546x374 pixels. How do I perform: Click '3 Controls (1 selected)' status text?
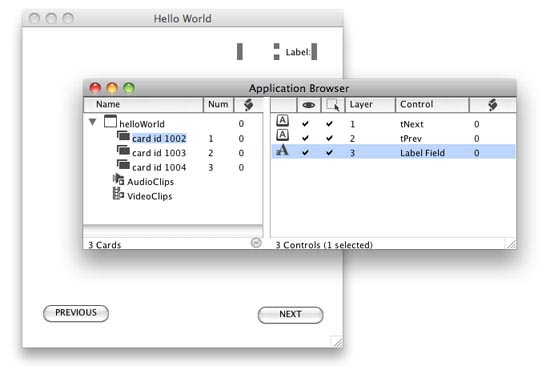[324, 245]
